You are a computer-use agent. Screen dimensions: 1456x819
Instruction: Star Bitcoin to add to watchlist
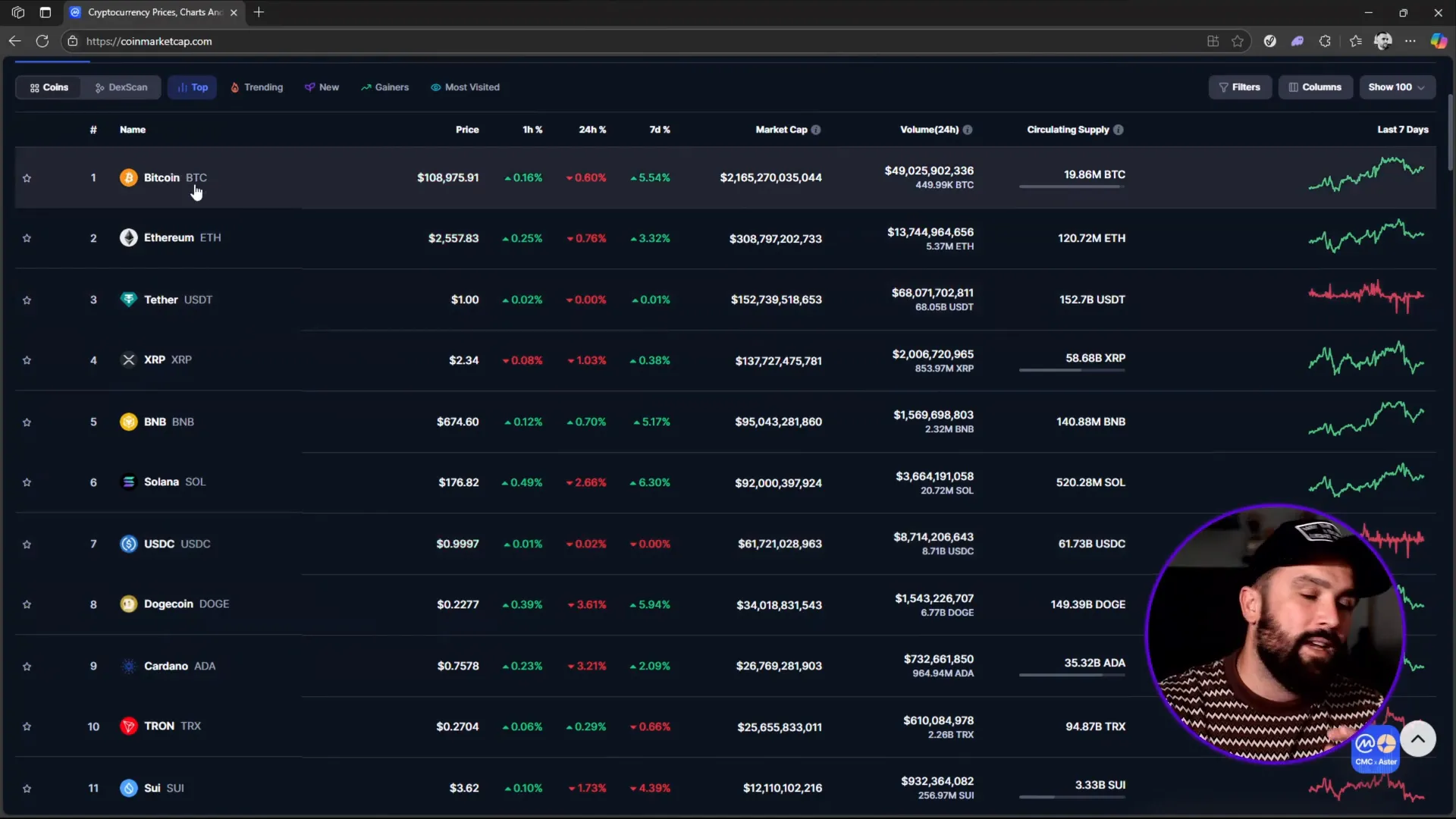(27, 177)
